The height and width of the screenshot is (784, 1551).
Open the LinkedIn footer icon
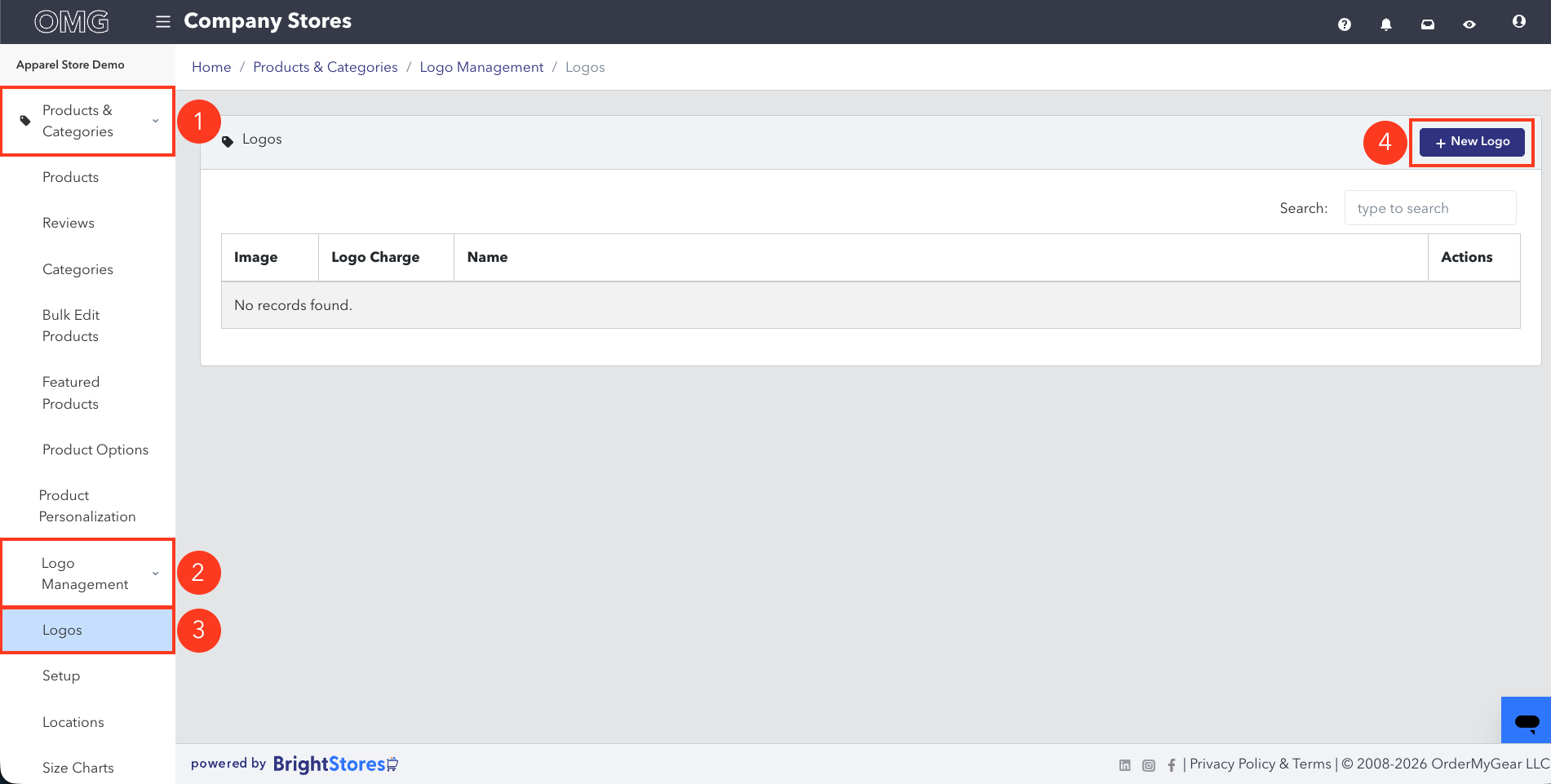(x=1125, y=765)
